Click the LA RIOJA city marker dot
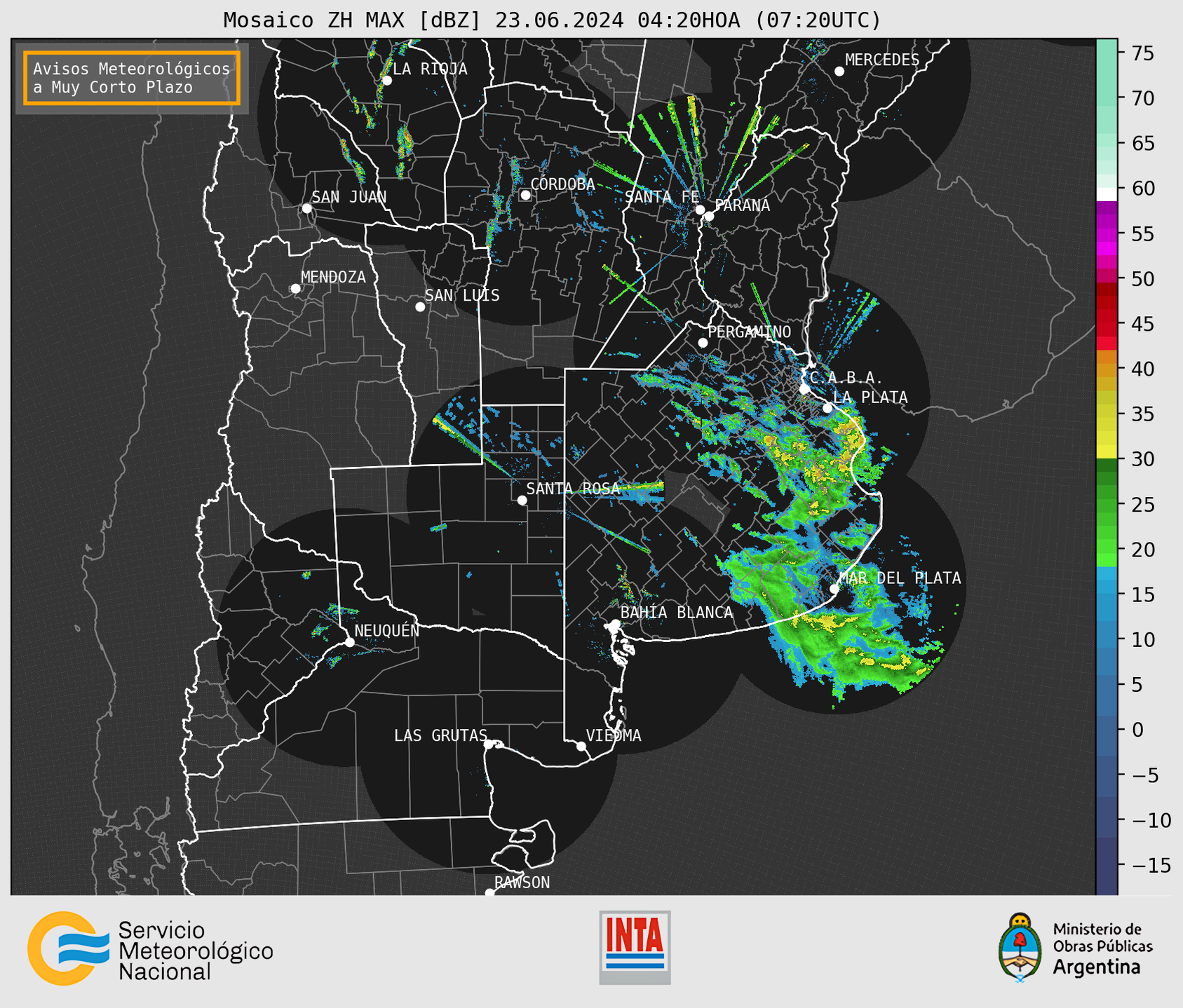The image size is (1183, 1008). pos(387,81)
